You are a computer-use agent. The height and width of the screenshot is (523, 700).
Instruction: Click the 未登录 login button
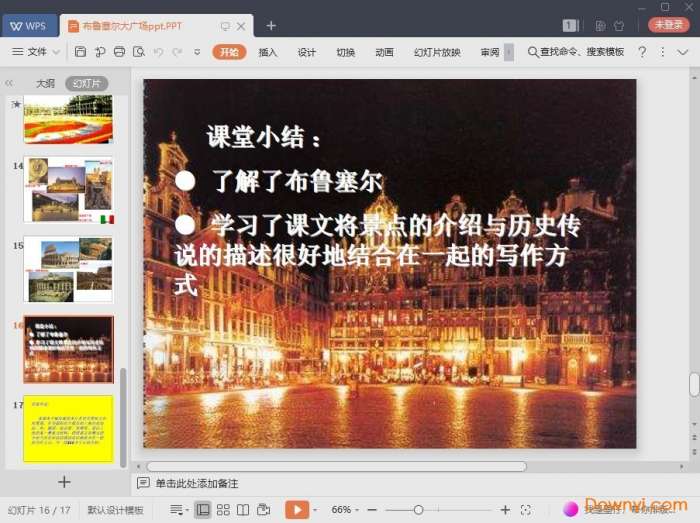pos(668,25)
